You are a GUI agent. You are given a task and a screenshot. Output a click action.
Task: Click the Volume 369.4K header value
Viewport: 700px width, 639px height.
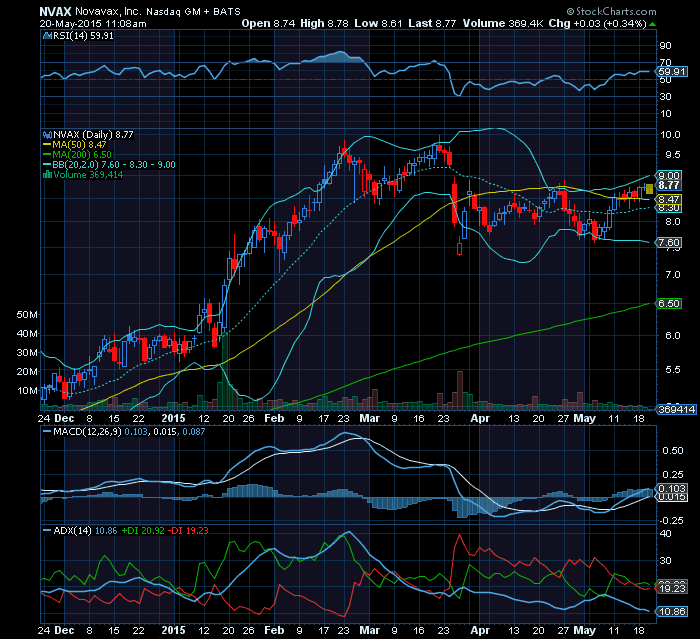[x=503, y=24]
